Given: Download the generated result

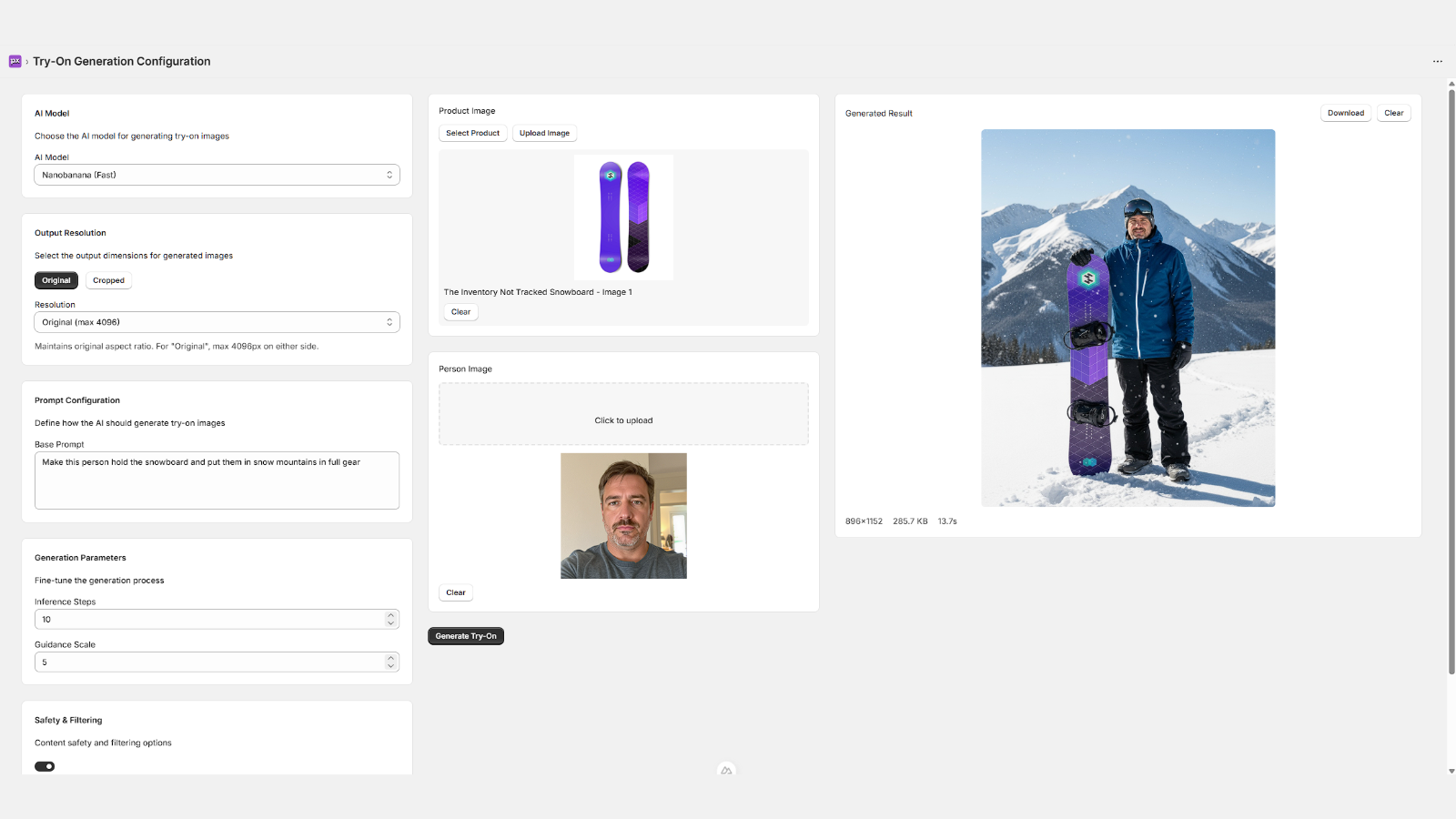Looking at the screenshot, I should (x=1345, y=112).
